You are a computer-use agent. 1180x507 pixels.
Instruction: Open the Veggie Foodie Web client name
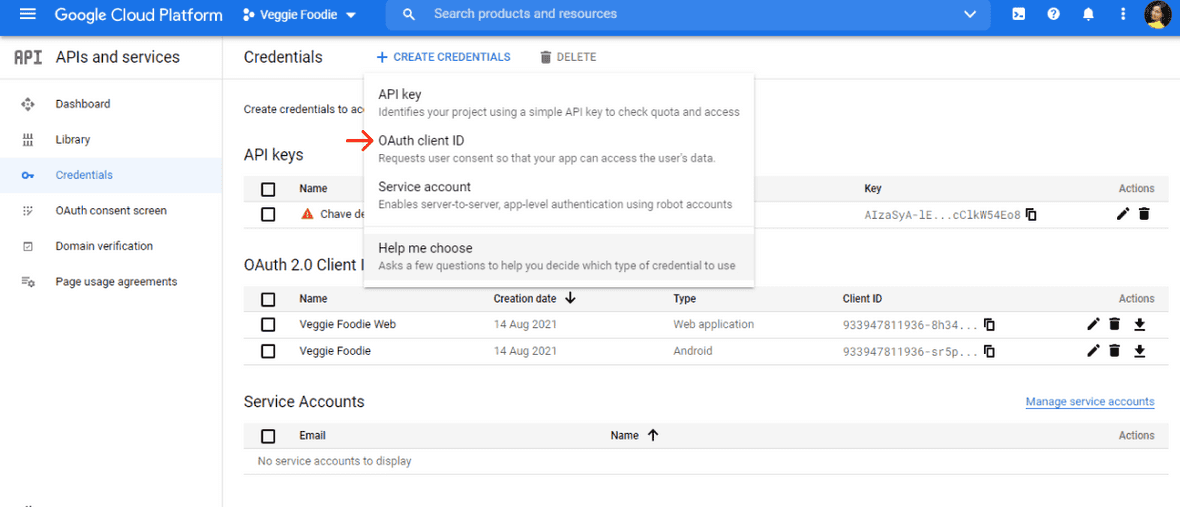click(348, 324)
